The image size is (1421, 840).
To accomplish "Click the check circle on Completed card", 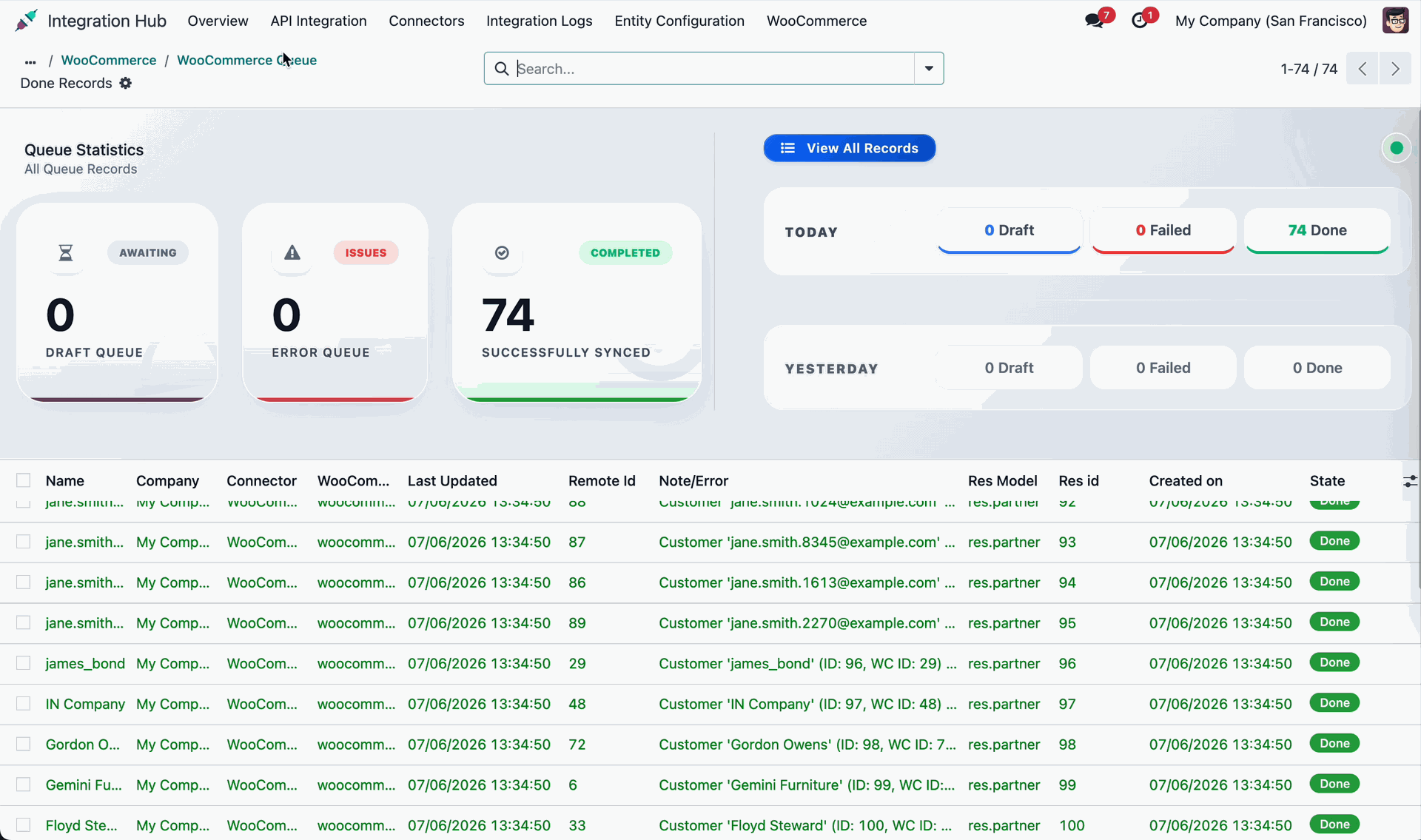I will click(502, 253).
